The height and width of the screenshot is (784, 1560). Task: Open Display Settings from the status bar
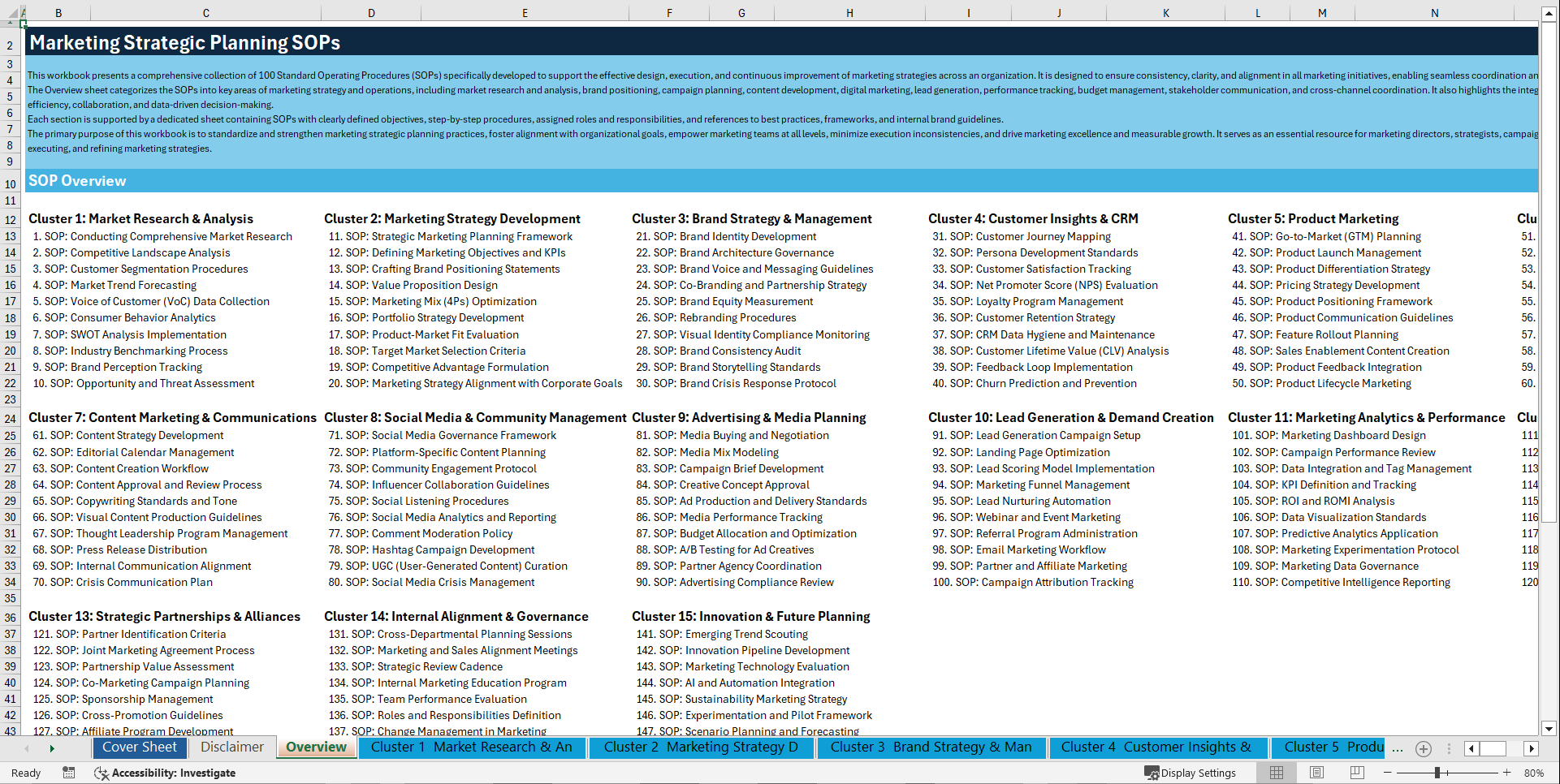(x=1191, y=773)
